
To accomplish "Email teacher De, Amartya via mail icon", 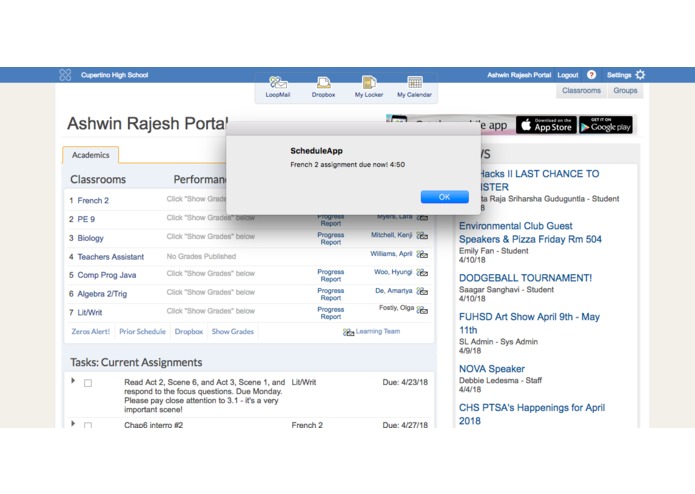I will point(422,292).
